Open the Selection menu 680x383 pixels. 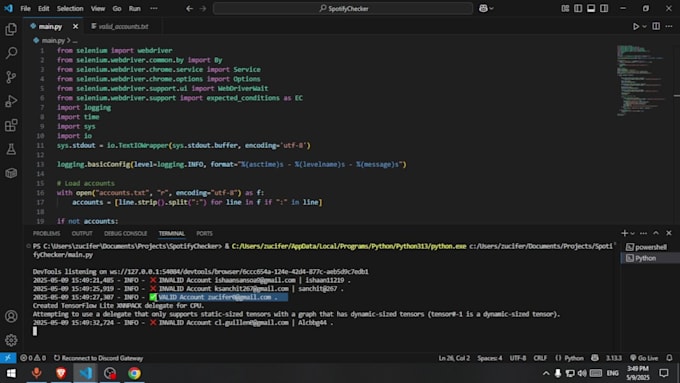click(x=70, y=8)
